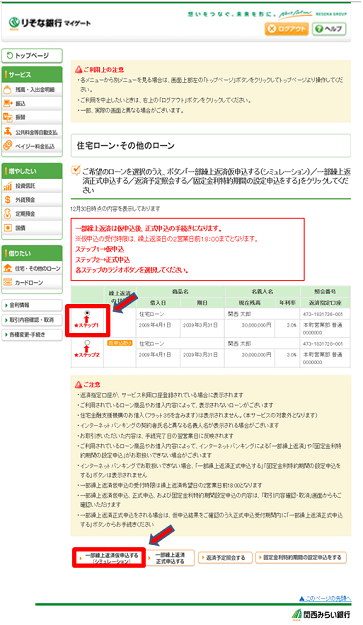Select the ステップ1 radio button
Image resolution: width=363 pixels, height=625 pixels.
click(x=87, y=313)
